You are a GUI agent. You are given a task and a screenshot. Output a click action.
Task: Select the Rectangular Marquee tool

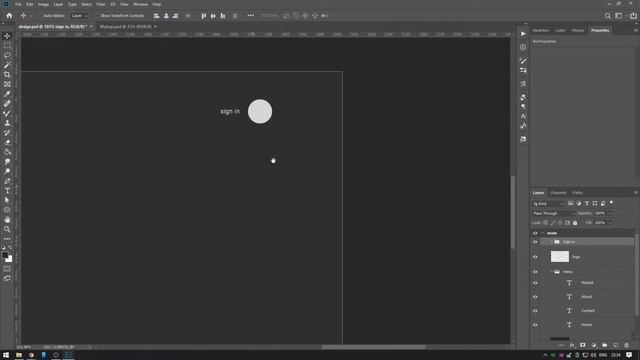tap(7, 45)
